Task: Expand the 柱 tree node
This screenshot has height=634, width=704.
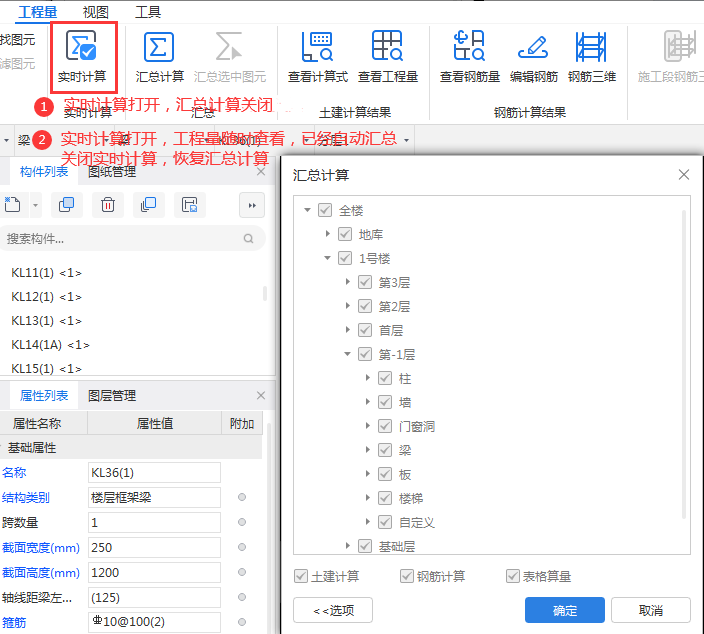Action: (x=368, y=378)
